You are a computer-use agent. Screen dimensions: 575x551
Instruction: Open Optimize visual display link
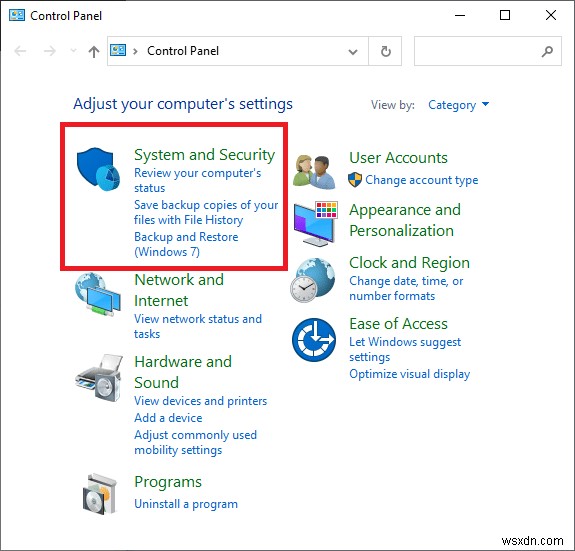410,374
